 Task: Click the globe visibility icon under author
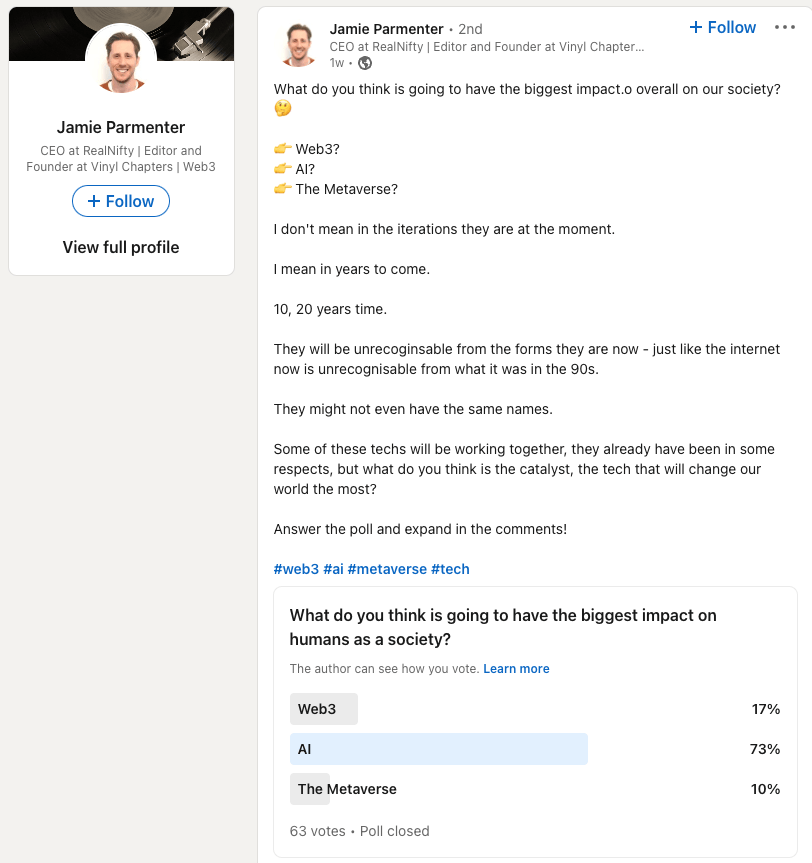[x=365, y=63]
